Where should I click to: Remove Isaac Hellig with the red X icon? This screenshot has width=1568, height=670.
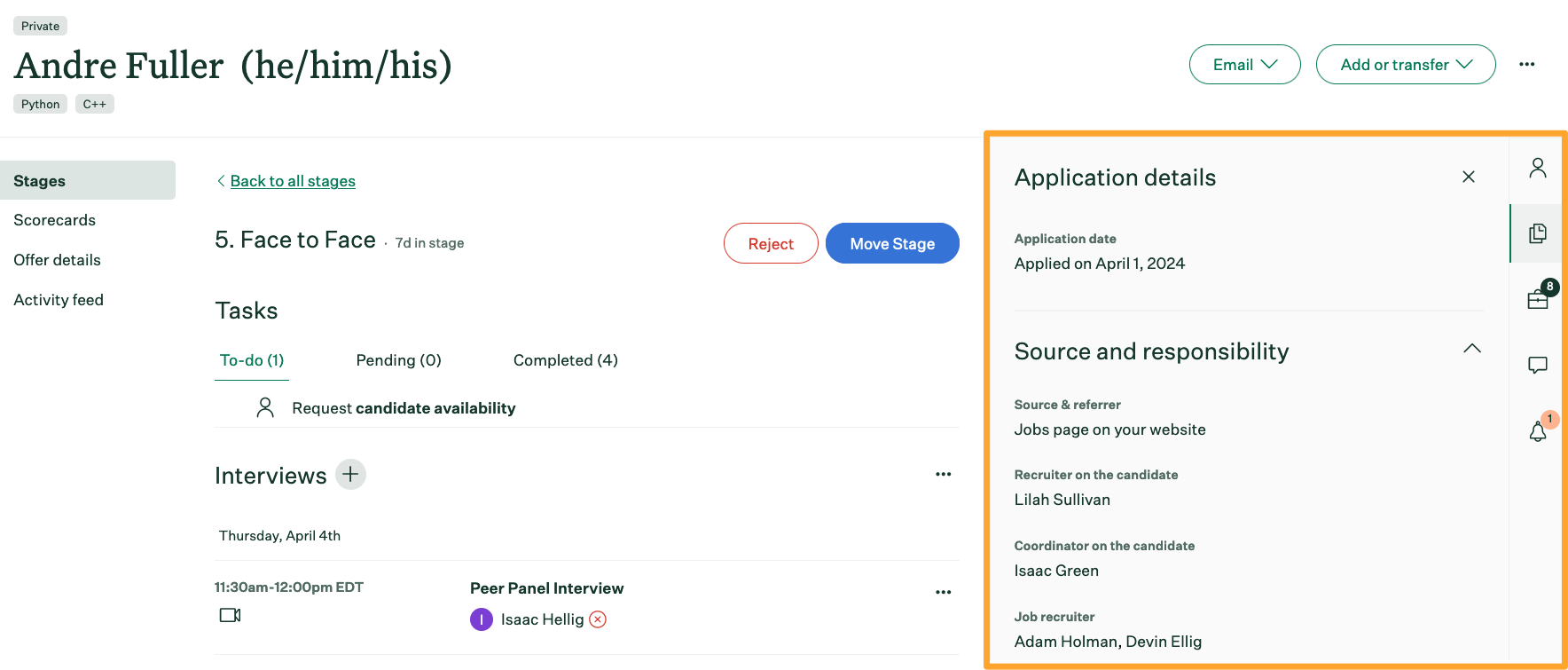(x=598, y=619)
